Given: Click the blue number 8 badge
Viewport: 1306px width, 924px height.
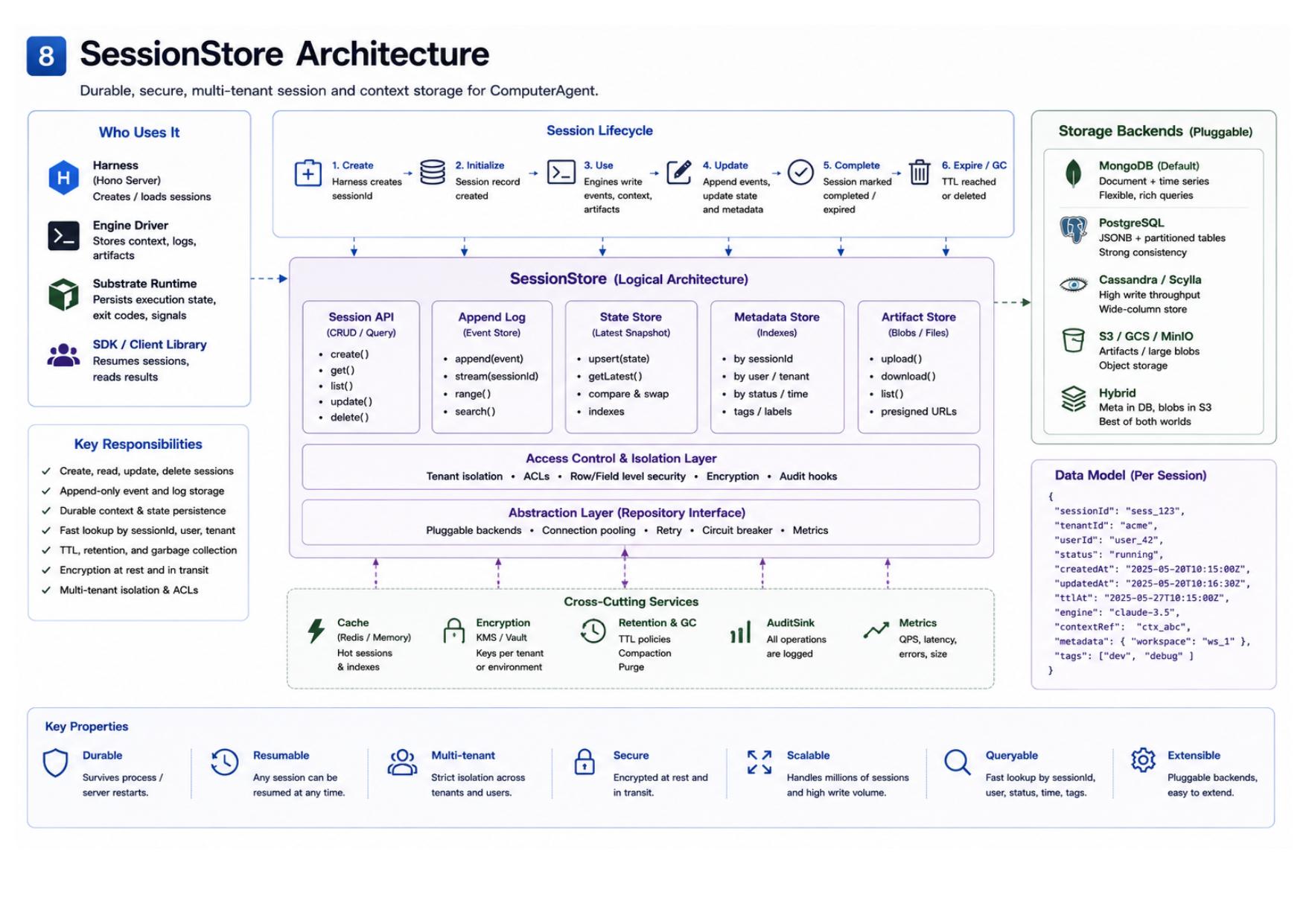Looking at the screenshot, I should click(x=46, y=56).
